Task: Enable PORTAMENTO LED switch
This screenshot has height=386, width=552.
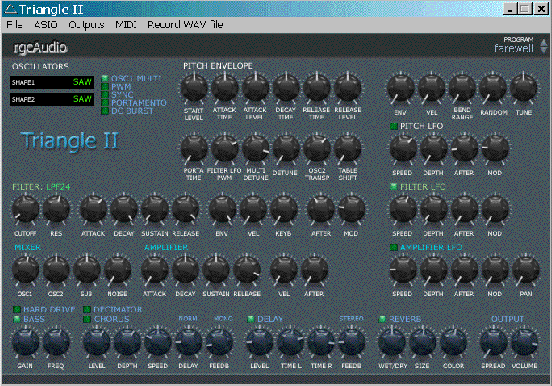Action: pos(105,102)
